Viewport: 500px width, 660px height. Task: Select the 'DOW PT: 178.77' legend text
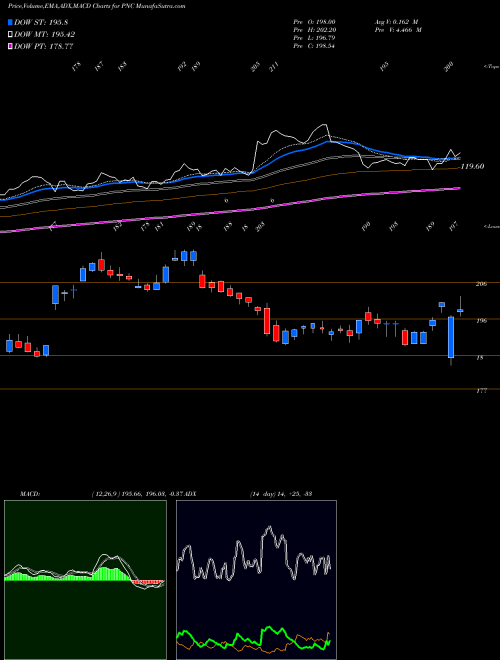tap(44, 46)
